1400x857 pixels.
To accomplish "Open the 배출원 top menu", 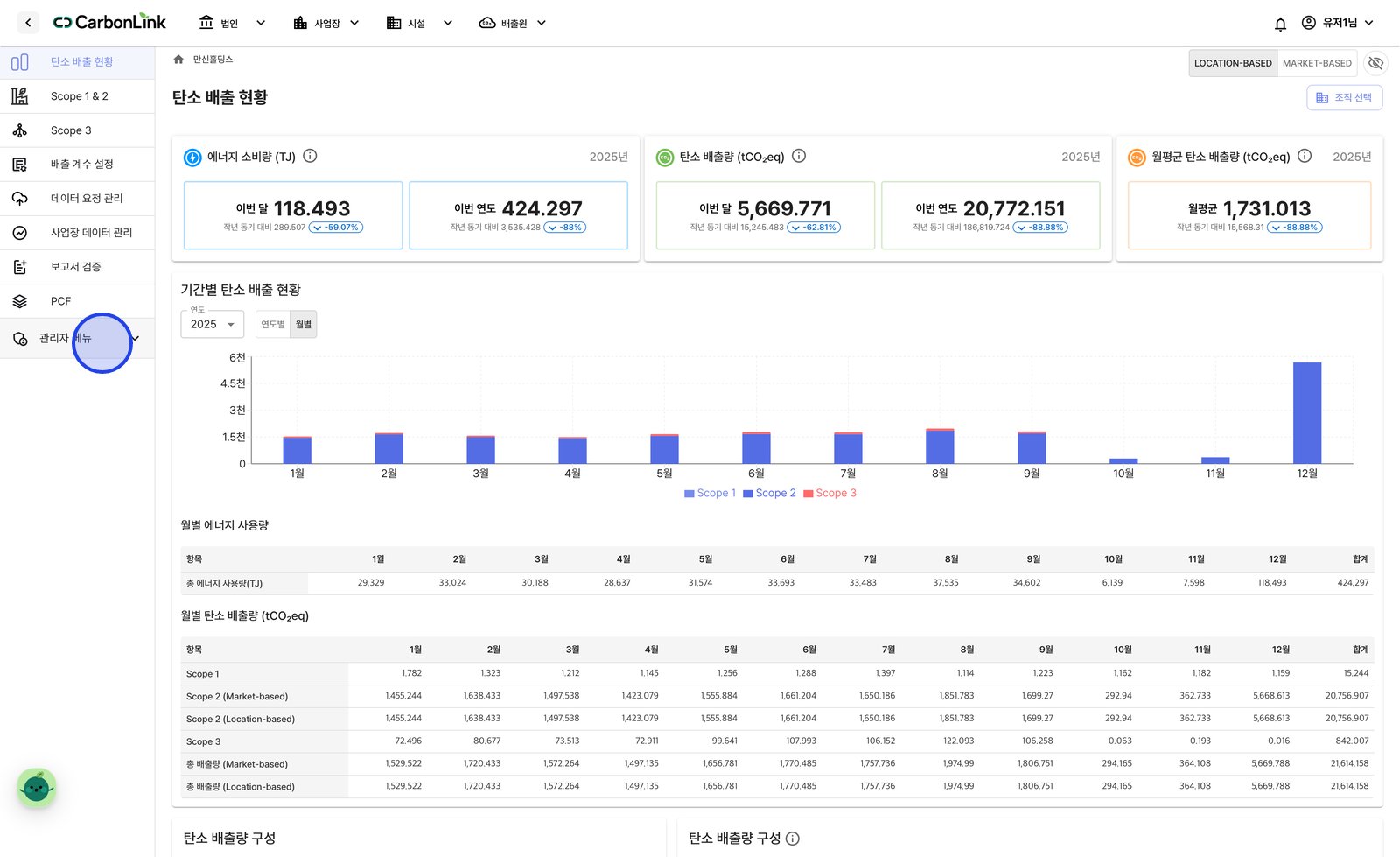I will (x=513, y=23).
